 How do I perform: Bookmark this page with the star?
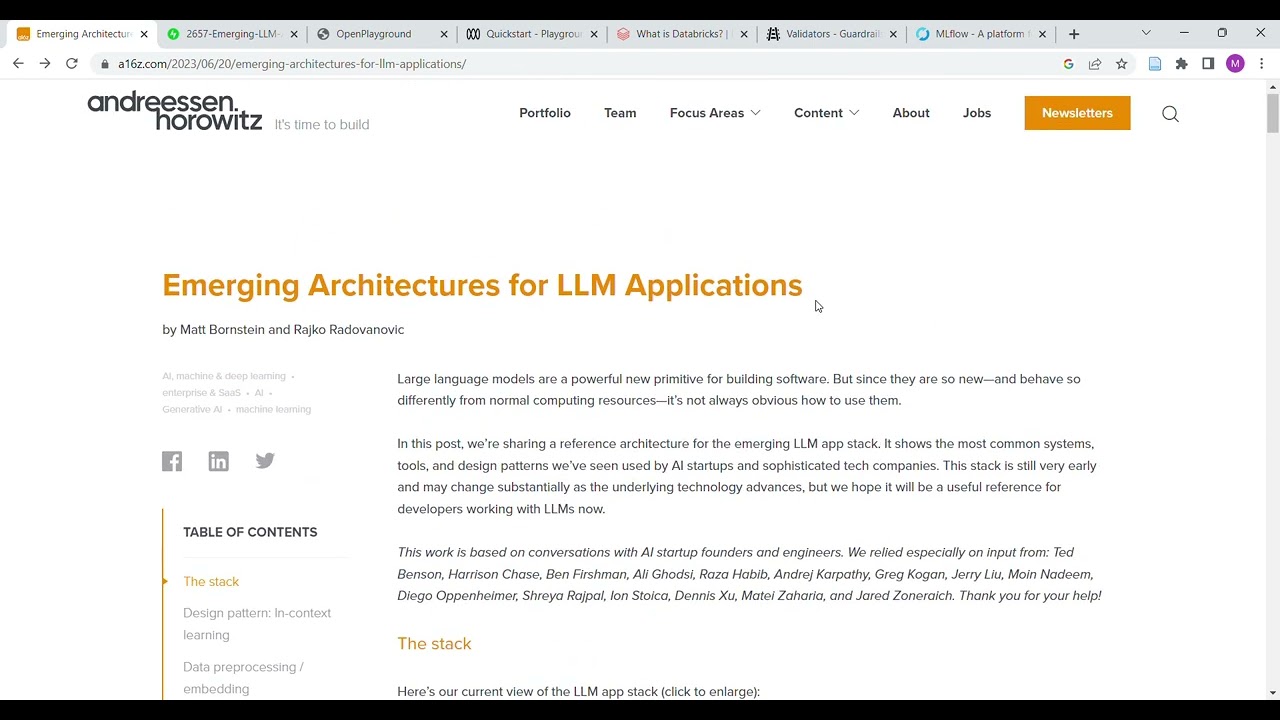tap(1122, 64)
